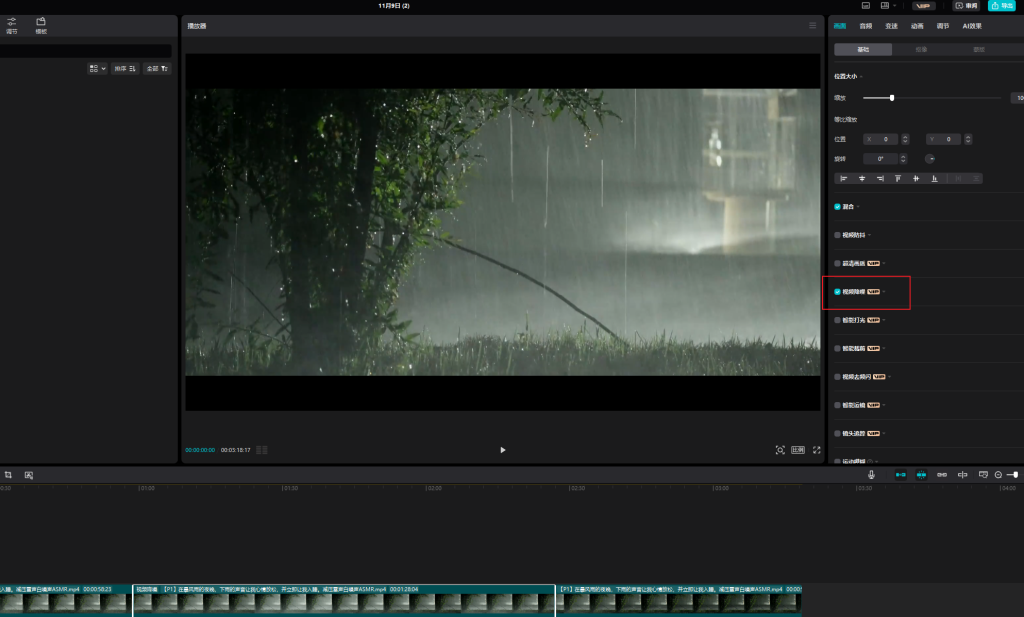Click the grid icon beside total duration
This screenshot has width=1024, height=617.
pos(262,450)
